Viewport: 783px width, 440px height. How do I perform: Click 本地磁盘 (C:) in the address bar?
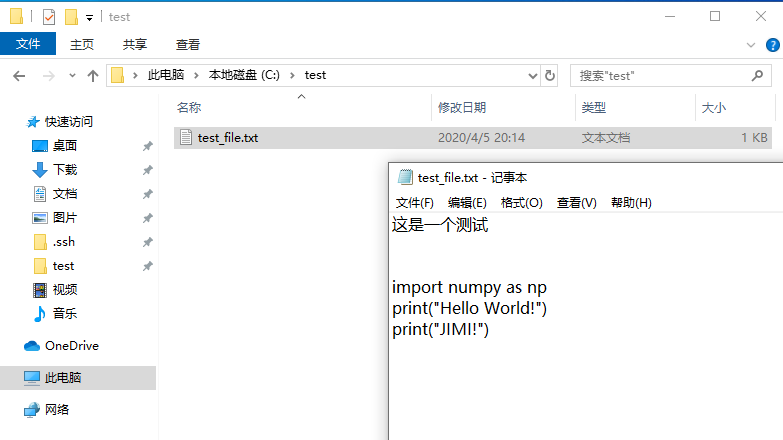[x=244, y=75]
